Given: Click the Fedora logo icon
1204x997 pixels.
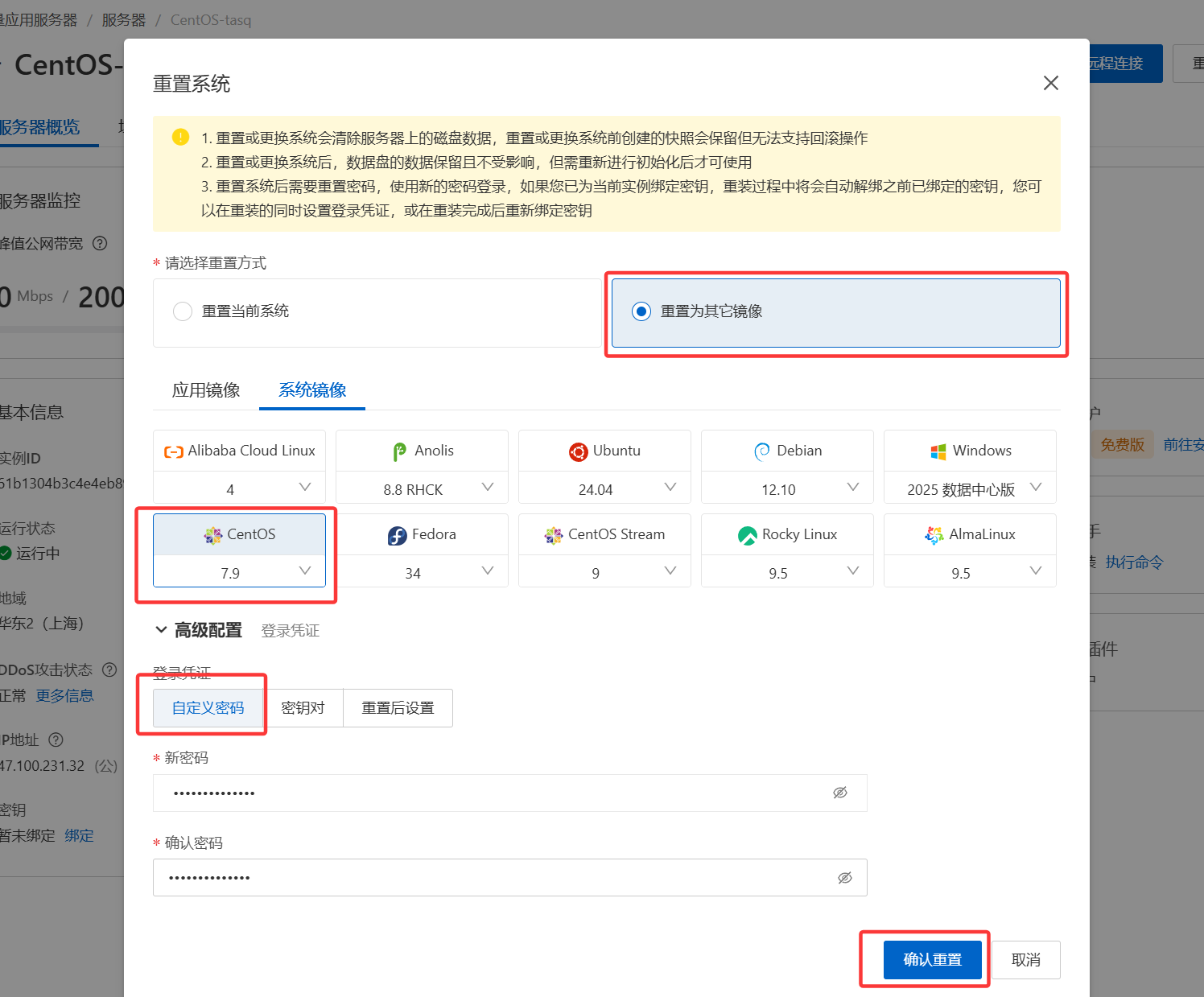Looking at the screenshot, I should (x=398, y=535).
